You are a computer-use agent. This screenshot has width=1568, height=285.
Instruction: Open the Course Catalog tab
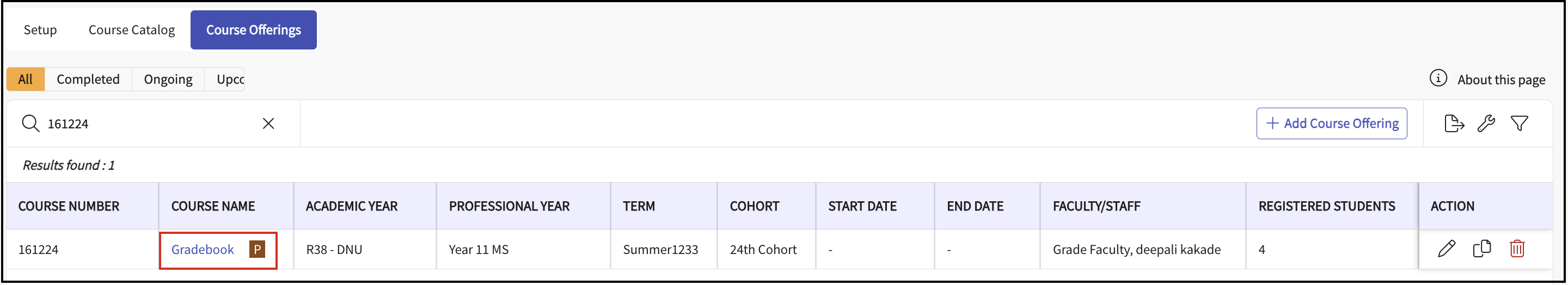point(131,30)
